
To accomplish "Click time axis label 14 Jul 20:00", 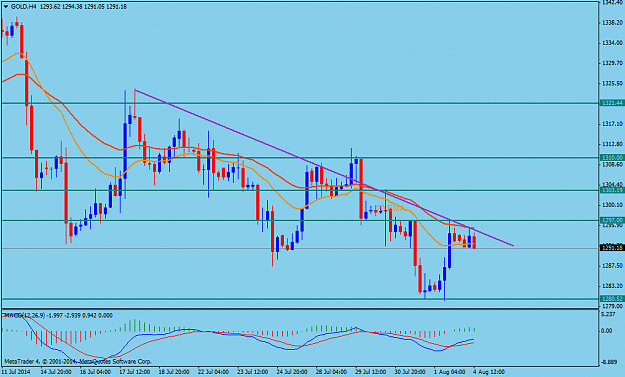I will click(x=56, y=372).
